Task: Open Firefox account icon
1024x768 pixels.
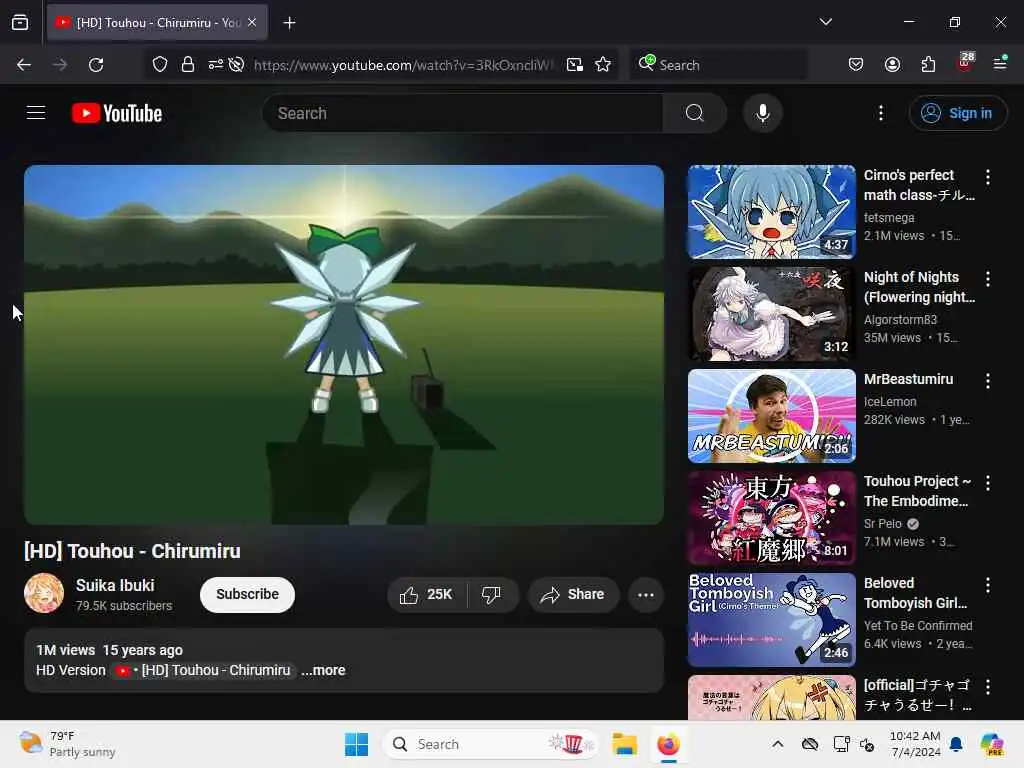Action: tap(892, 65)
